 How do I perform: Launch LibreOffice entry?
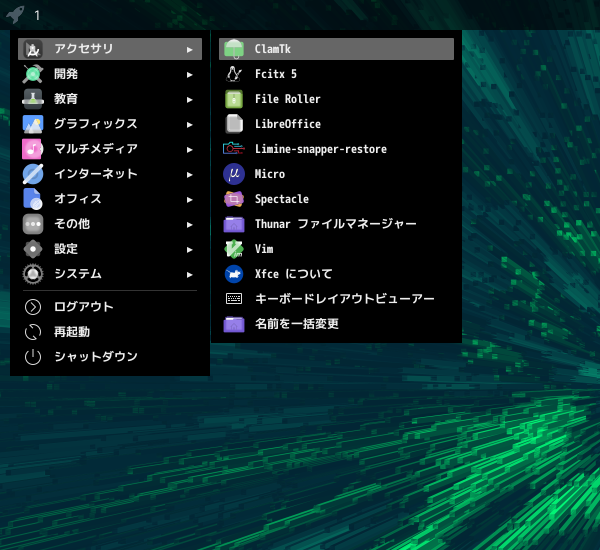click(x=336, y=124)
